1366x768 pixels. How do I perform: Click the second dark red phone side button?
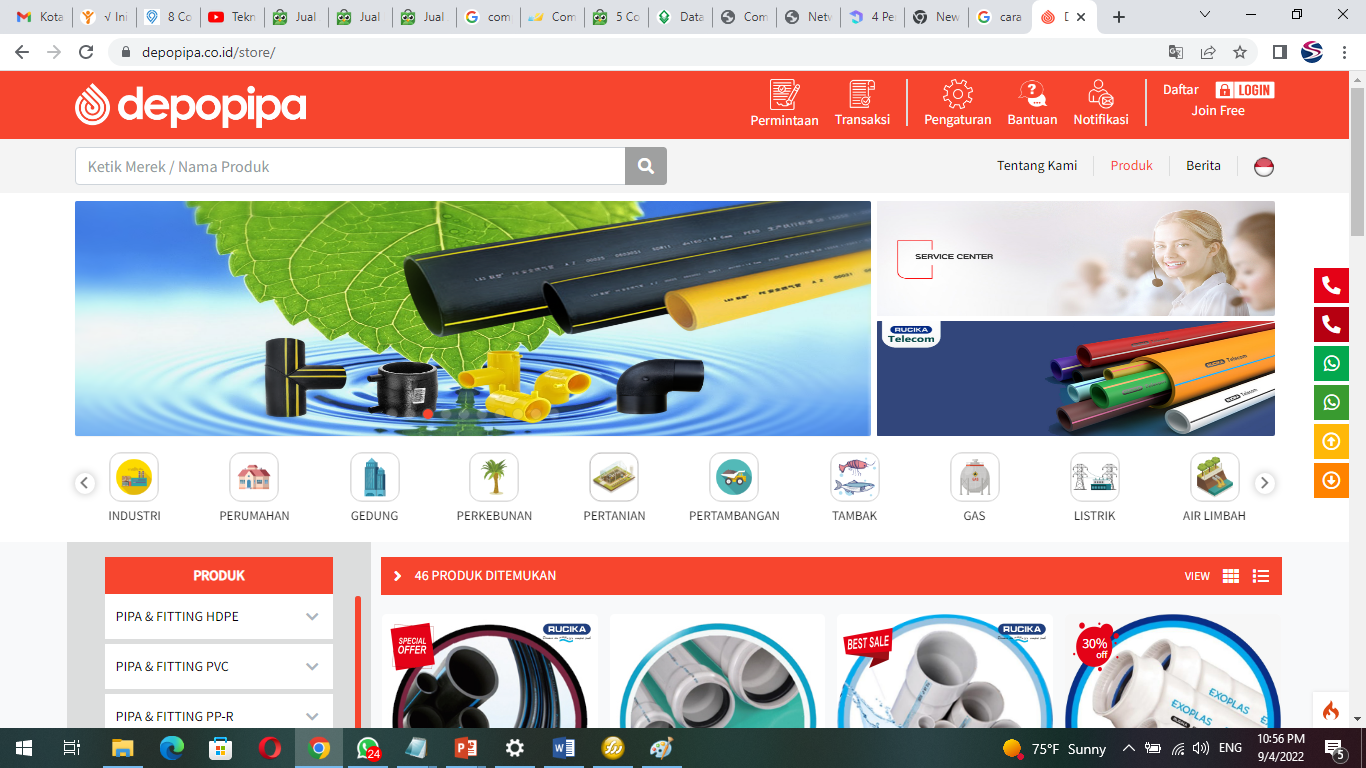pyautogui.click(x=1331, y=325)
